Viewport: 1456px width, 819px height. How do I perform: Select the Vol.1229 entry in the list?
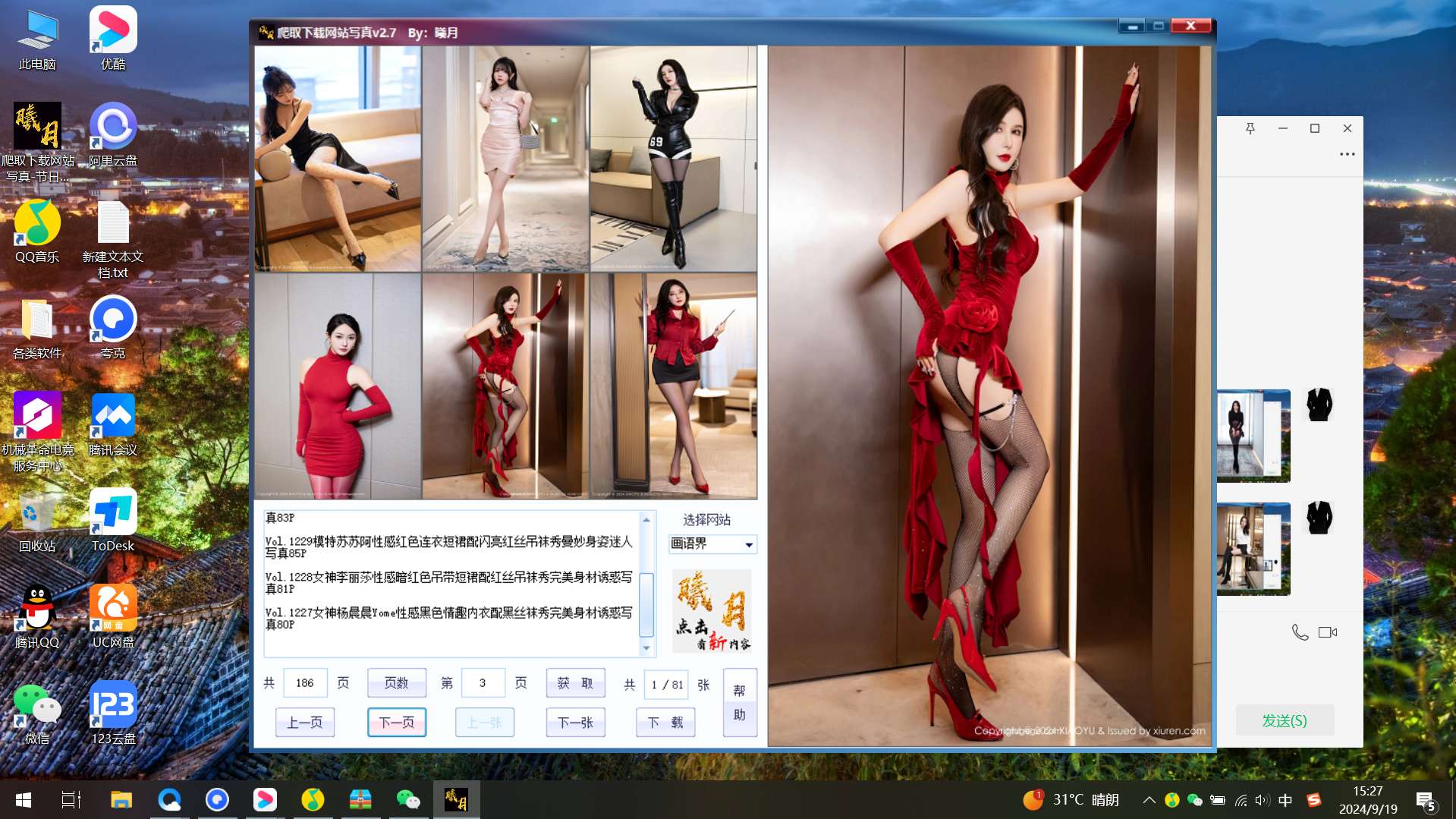(448, 547)
